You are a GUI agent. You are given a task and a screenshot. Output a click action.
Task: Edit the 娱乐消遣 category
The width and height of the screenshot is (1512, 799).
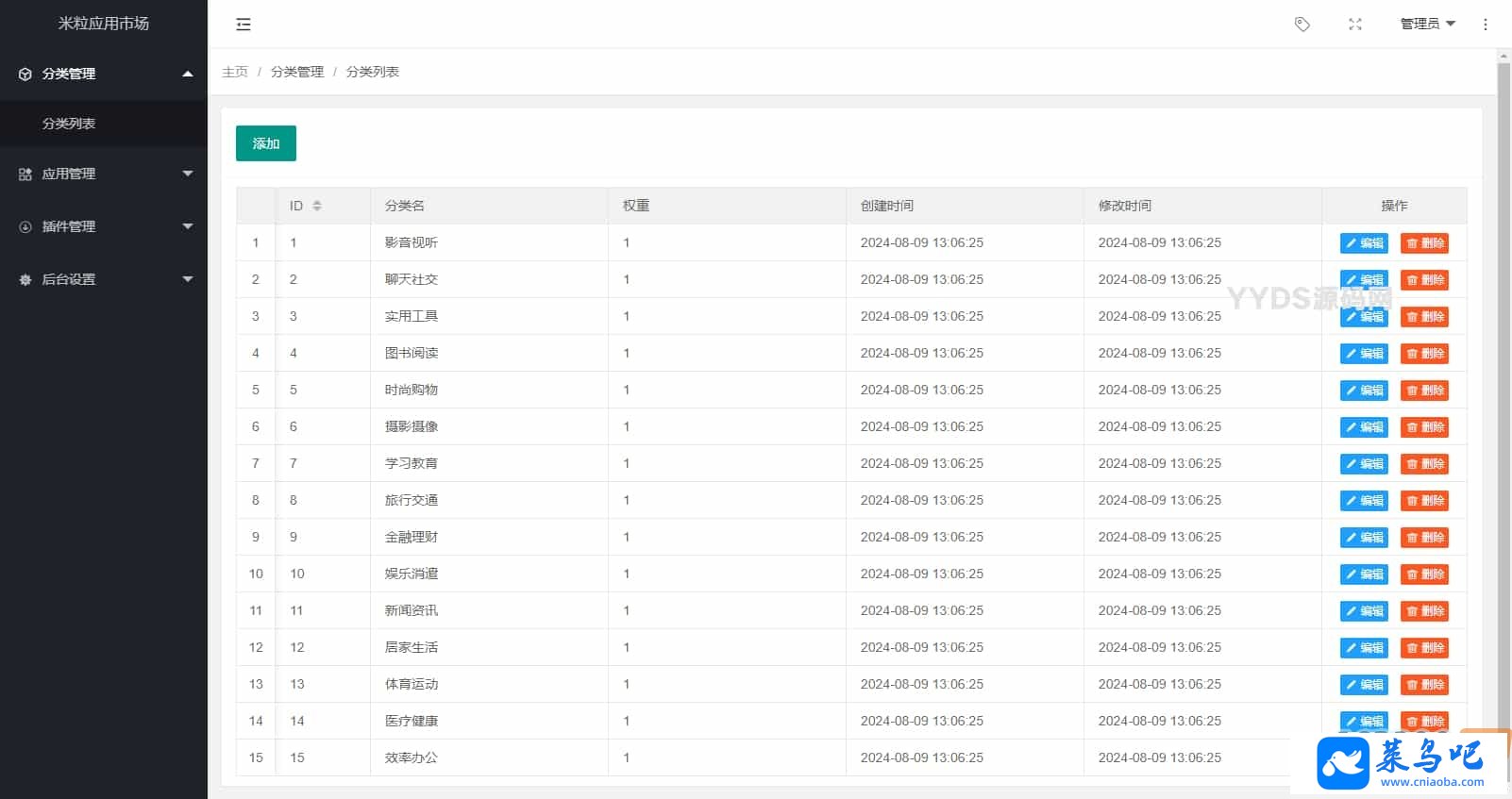click(x=1364, y=574)
